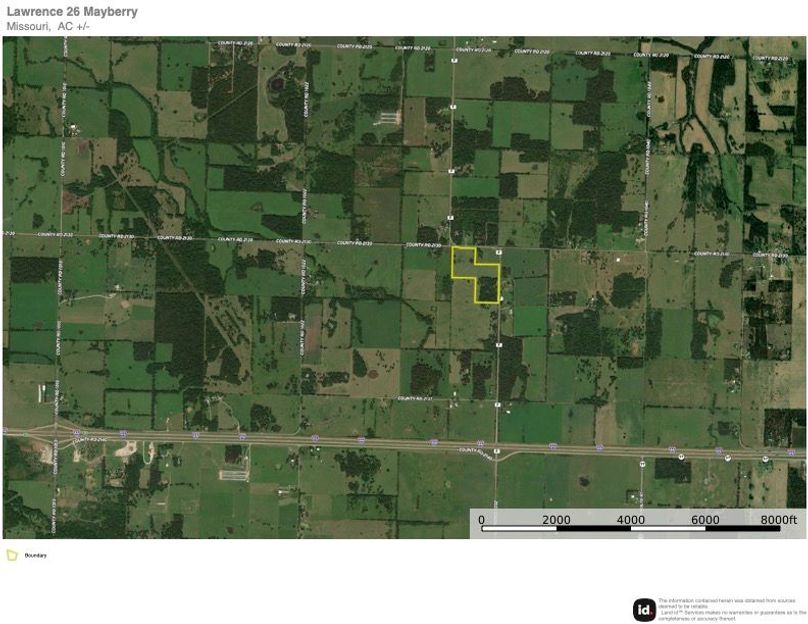Viewport: 808px width, 624px height.
Task: Click the County Rd 2131 road label
Action: (x=418, y=398)
